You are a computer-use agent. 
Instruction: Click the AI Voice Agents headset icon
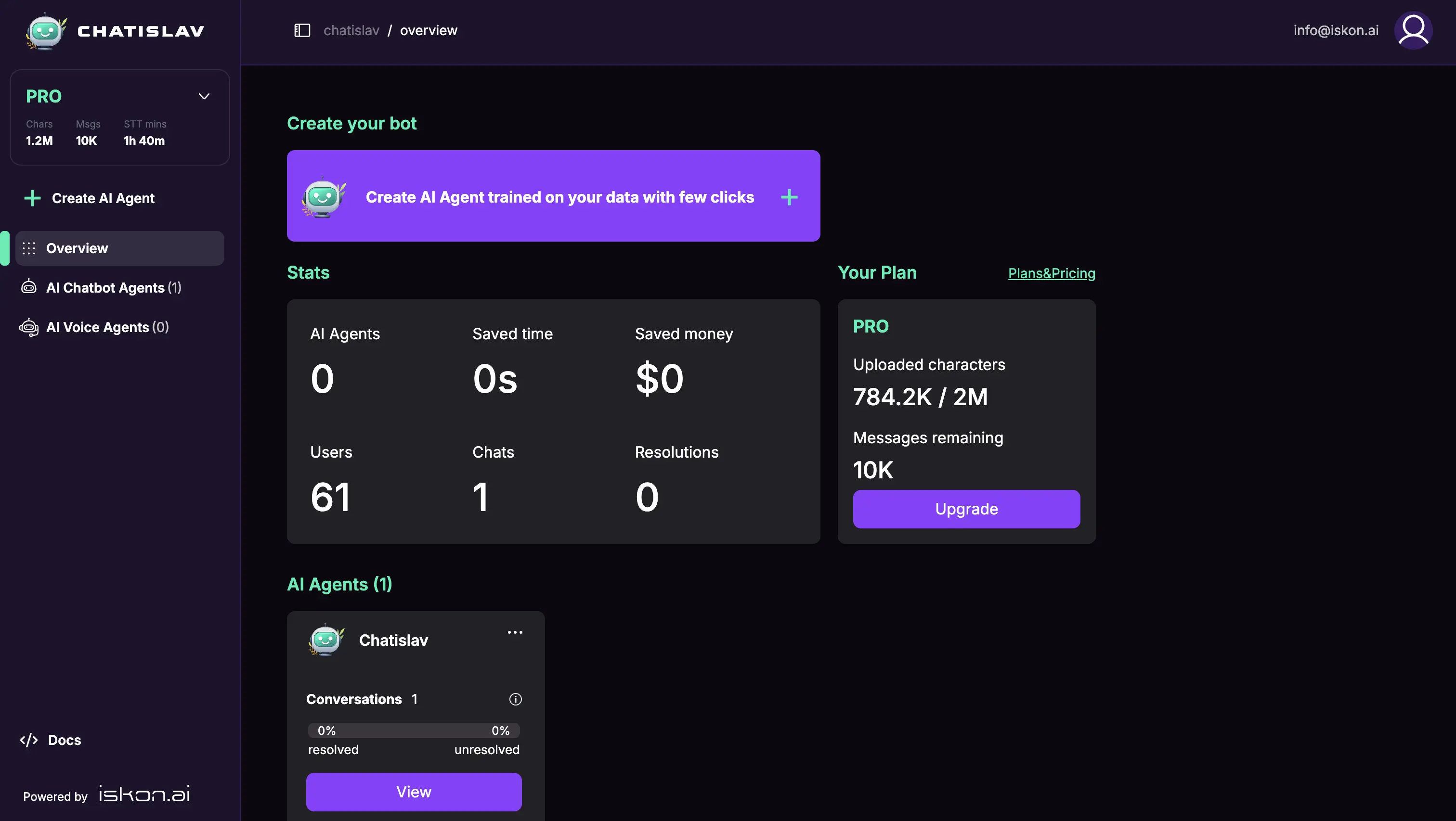[x=29, y=327]
